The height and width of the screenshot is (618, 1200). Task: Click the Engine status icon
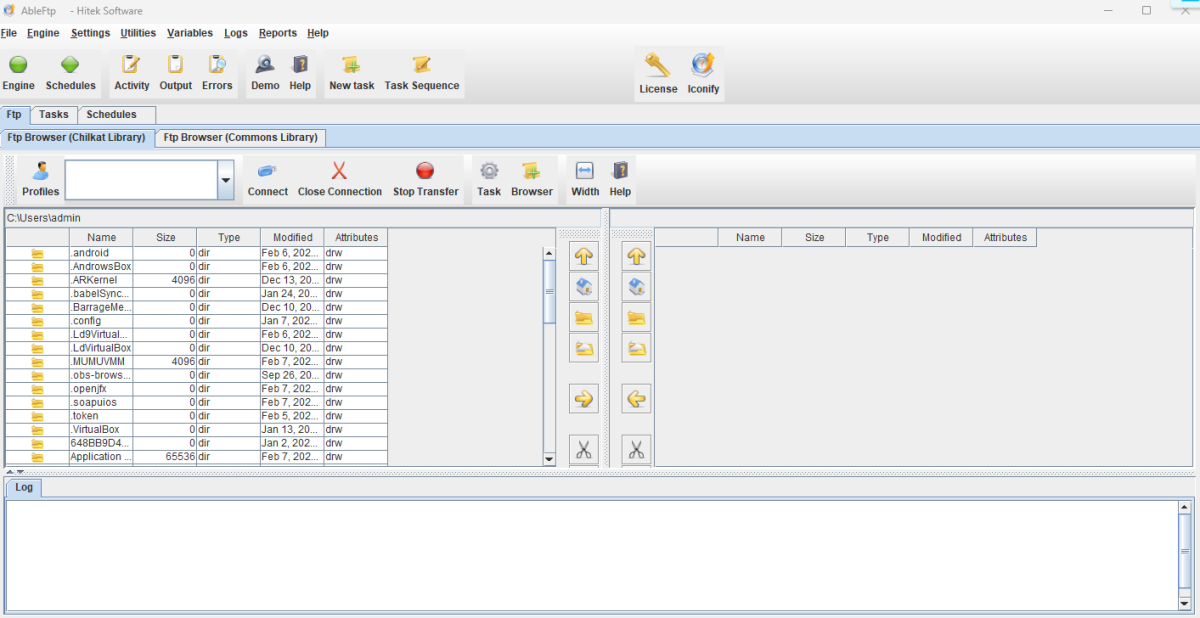18,66
